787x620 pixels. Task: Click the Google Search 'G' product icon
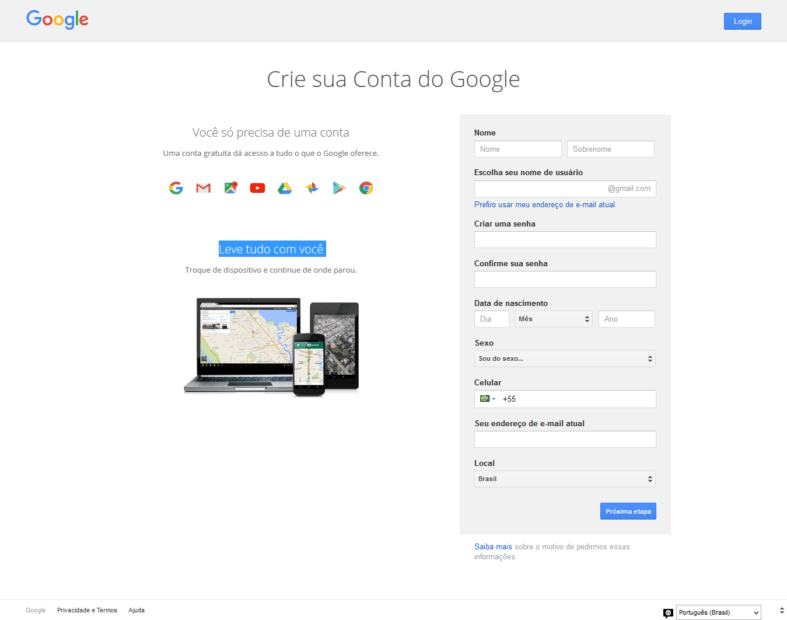(x=176, y=188)
